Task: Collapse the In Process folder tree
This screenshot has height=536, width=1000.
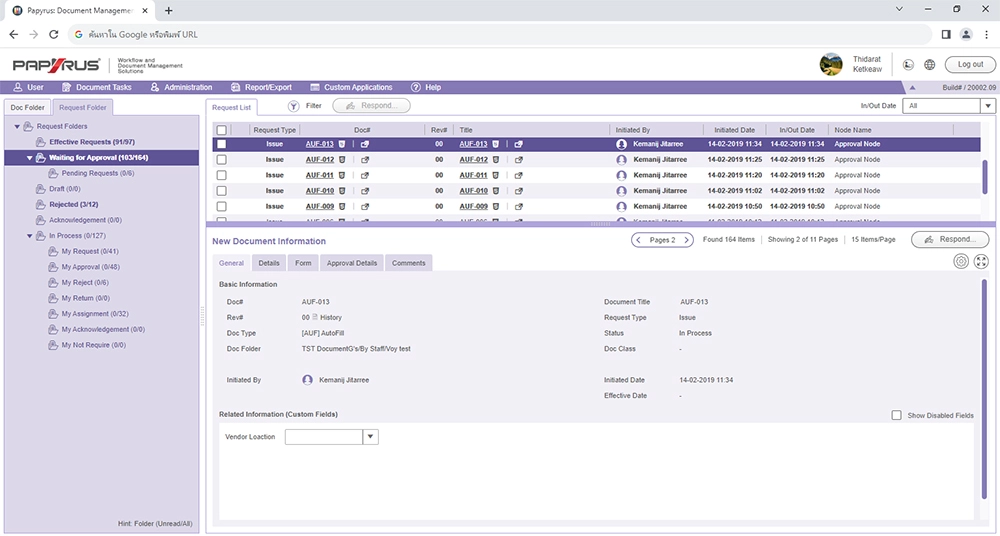Action: [30, 236]
